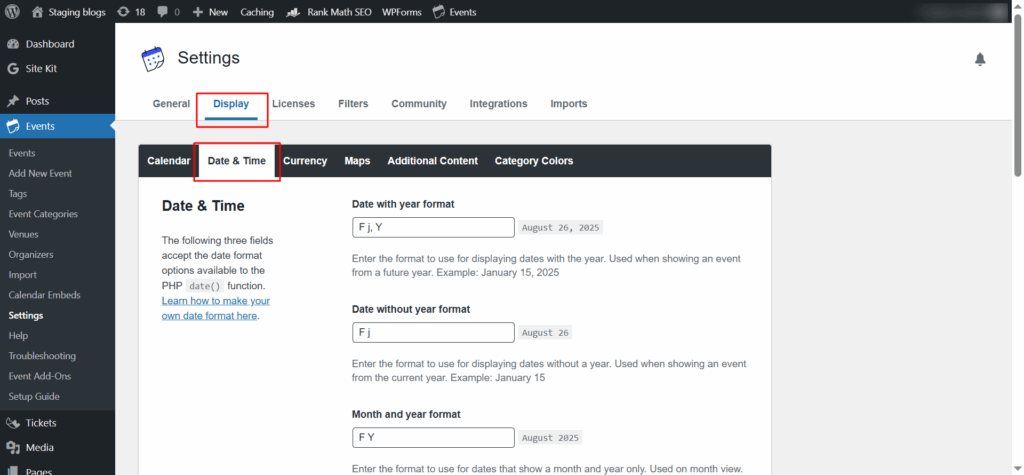Open Venues submenu item
This screenshot has width=1024, height=475.
pos(24,234)
